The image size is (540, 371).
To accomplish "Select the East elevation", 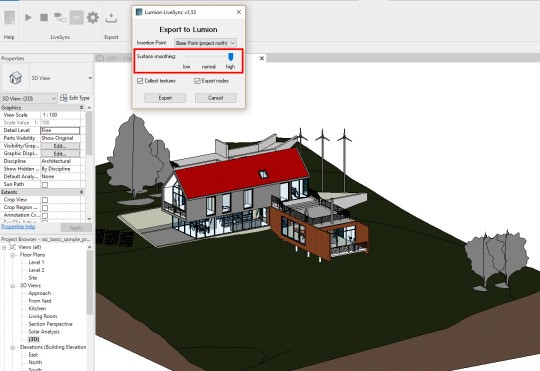I will [x=33, y=354].
